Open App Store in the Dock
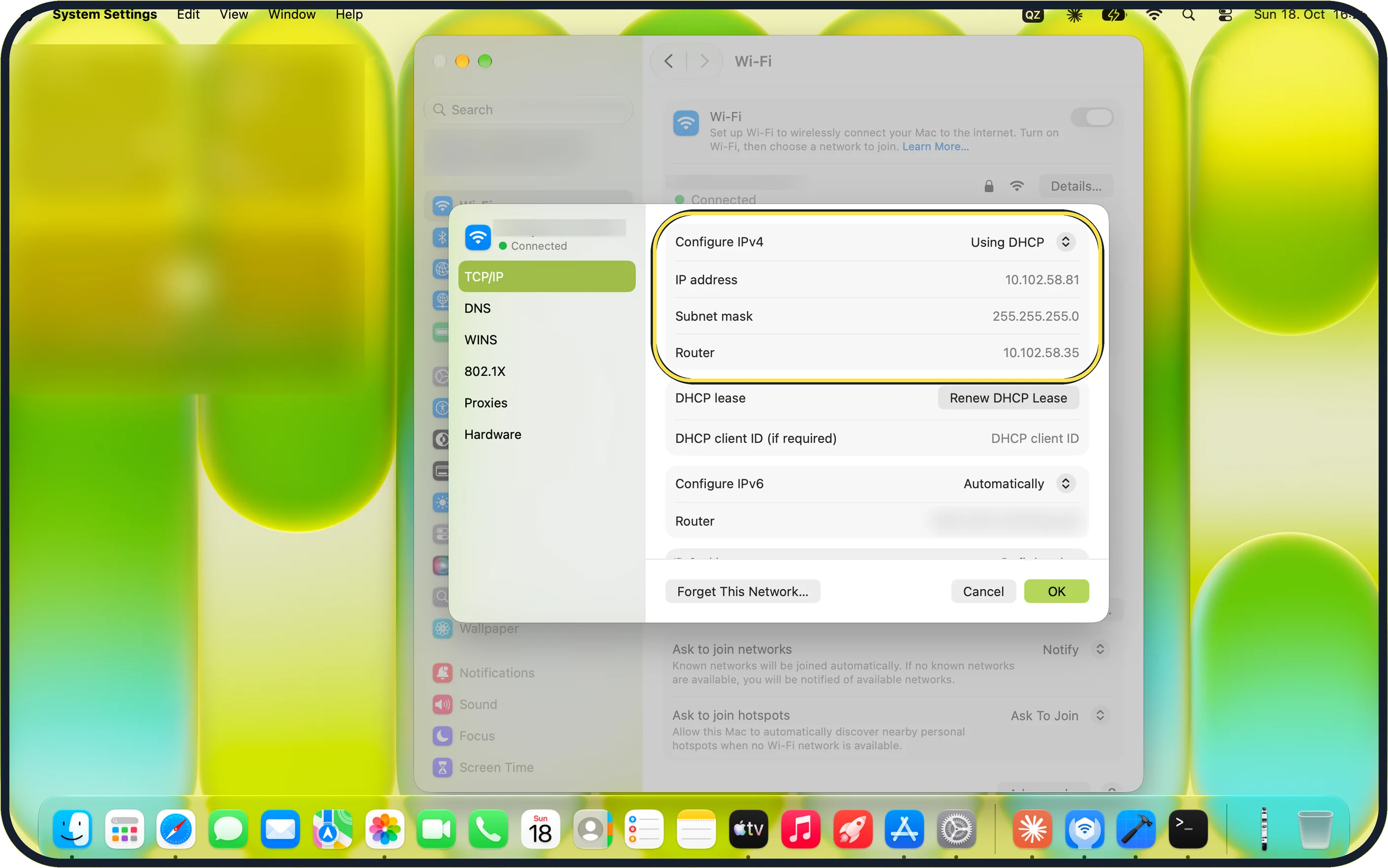The image size is (1388, 868). 904,829
